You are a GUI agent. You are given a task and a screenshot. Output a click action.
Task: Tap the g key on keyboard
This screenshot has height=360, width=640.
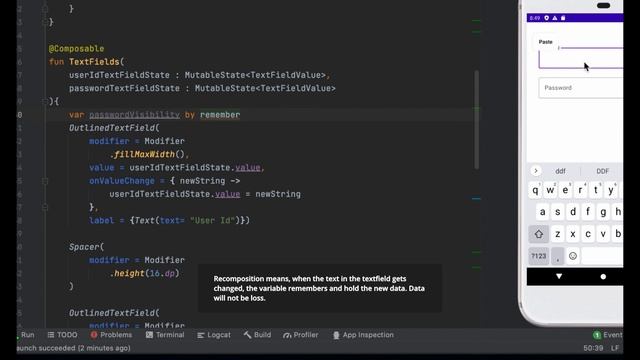click(603, 212)
